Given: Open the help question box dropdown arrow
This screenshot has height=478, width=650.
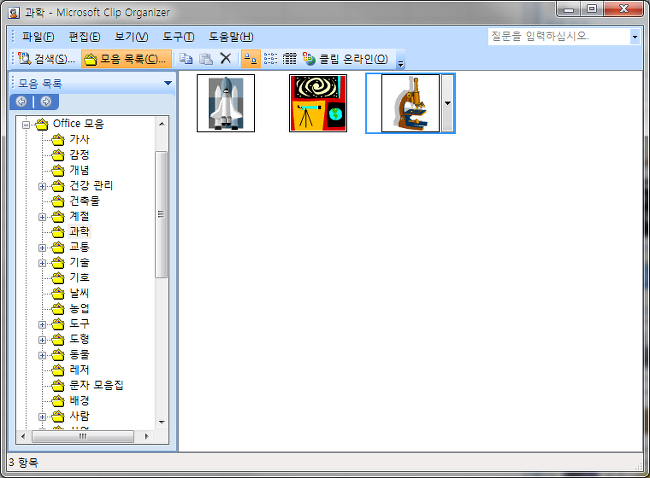Looking at the screenshot, I should tap(635, 37).
